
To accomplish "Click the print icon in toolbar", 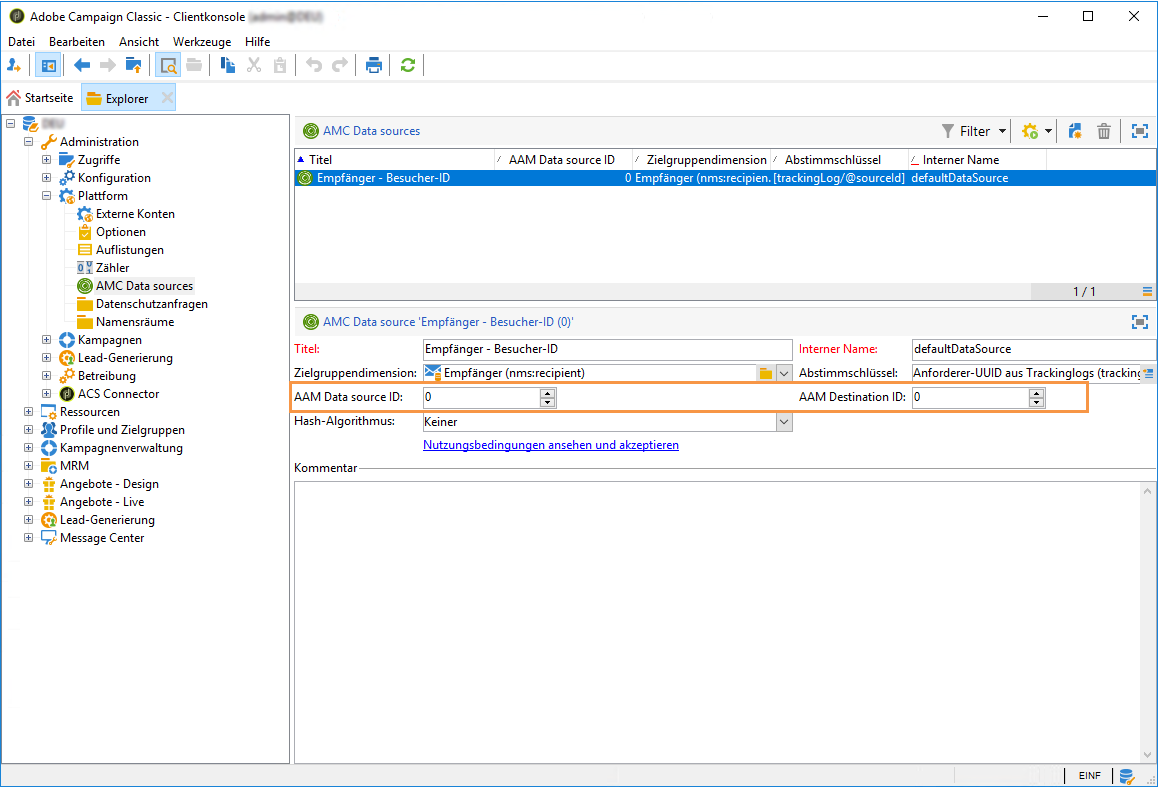I will tap(374, 65).
